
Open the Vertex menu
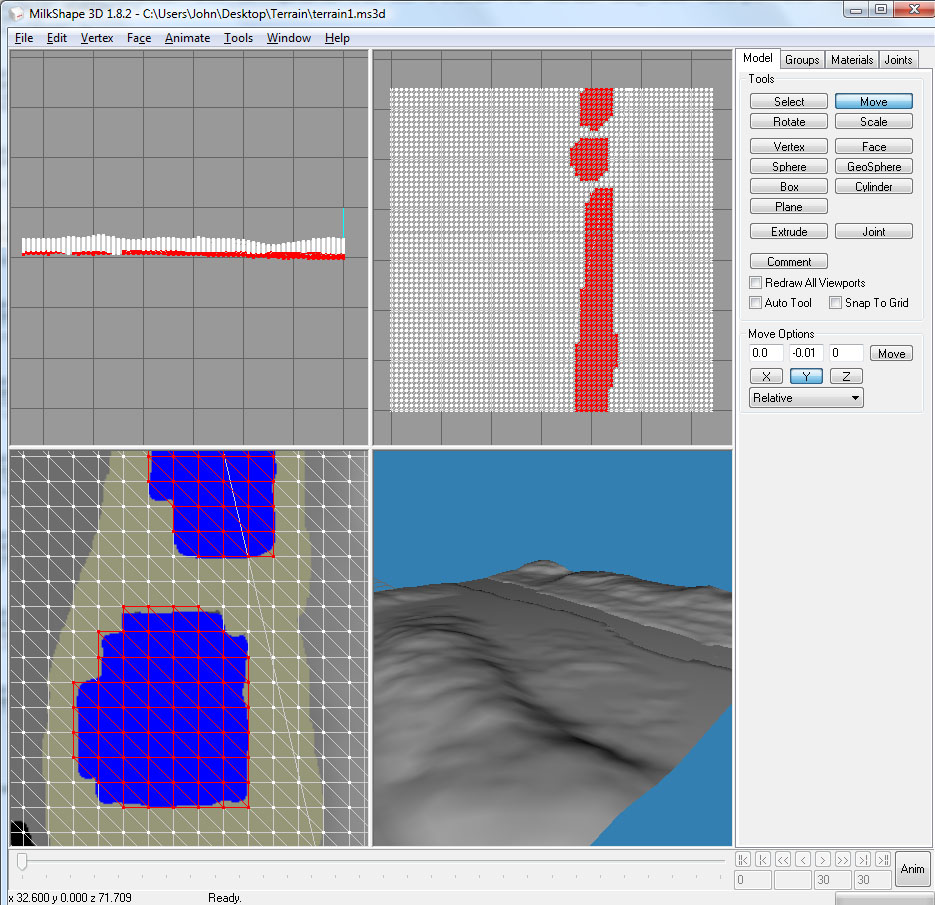97,38
